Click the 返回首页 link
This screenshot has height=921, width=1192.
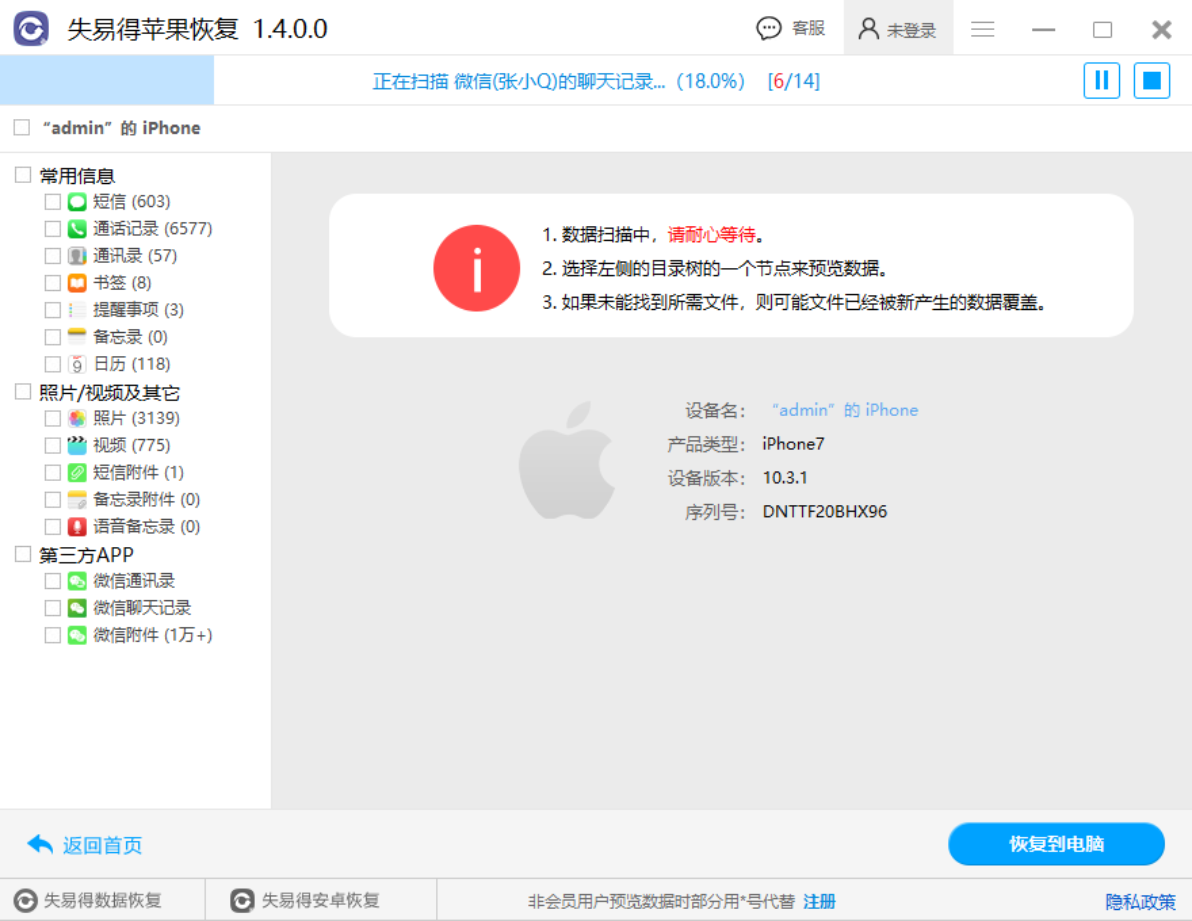click(103, 845)
